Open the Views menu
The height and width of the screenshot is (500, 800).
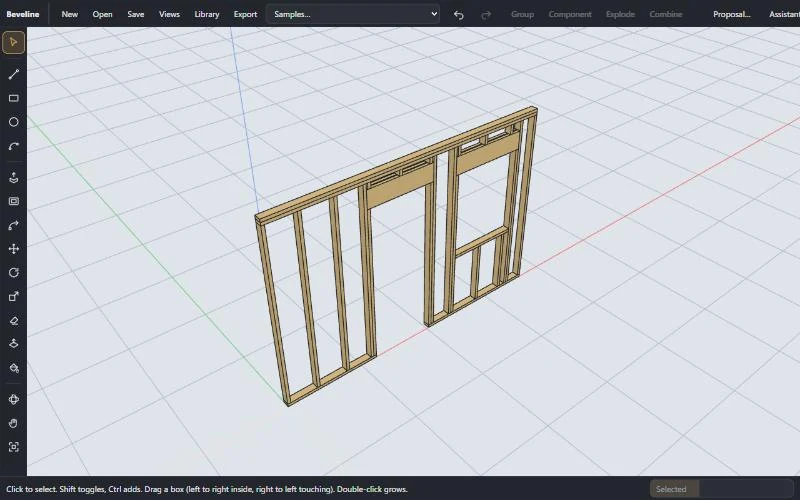[169, 14]
